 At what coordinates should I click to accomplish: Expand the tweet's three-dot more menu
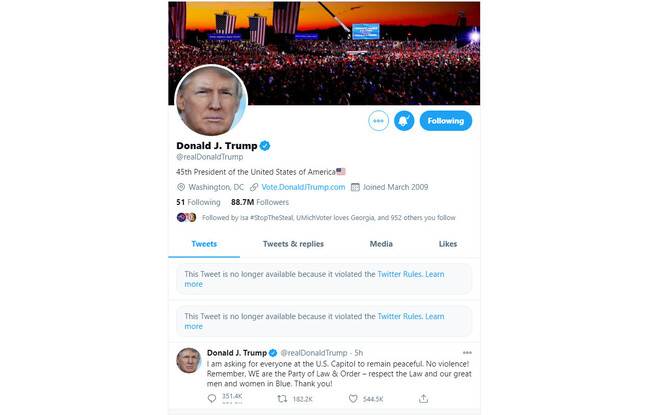tap(467, 353)
